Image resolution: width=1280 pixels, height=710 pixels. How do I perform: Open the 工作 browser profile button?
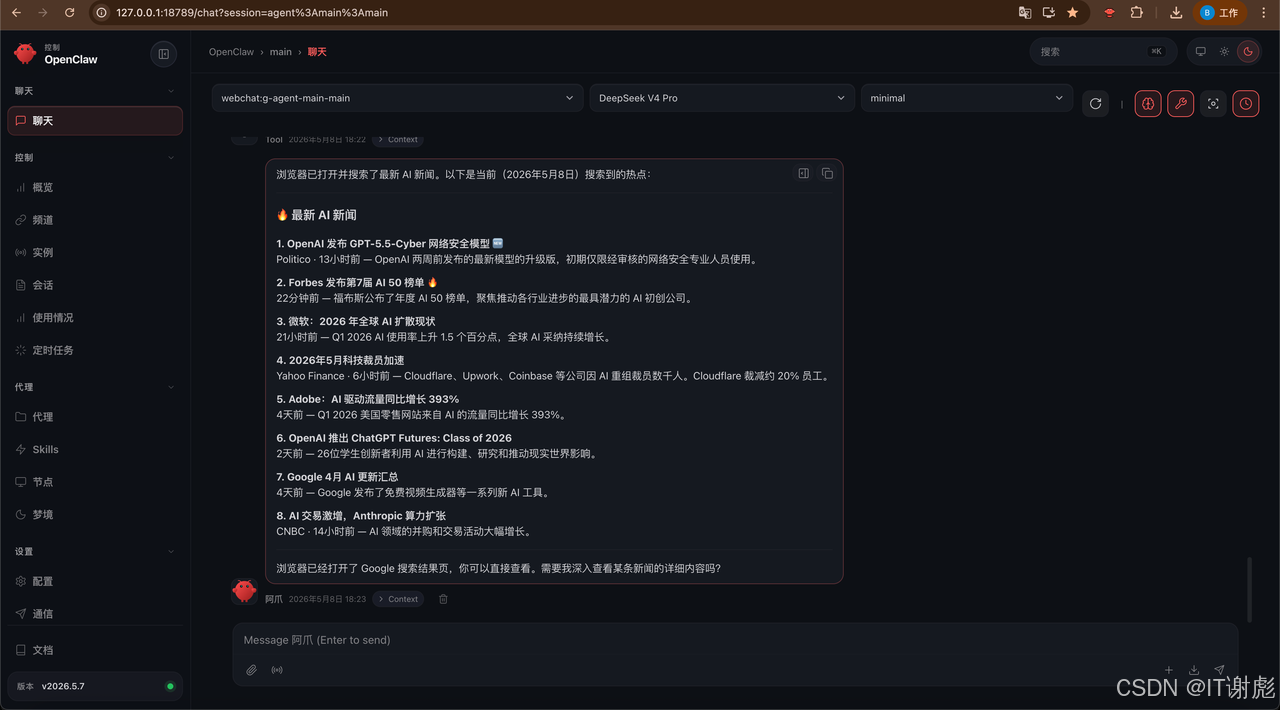[1221, 13]
